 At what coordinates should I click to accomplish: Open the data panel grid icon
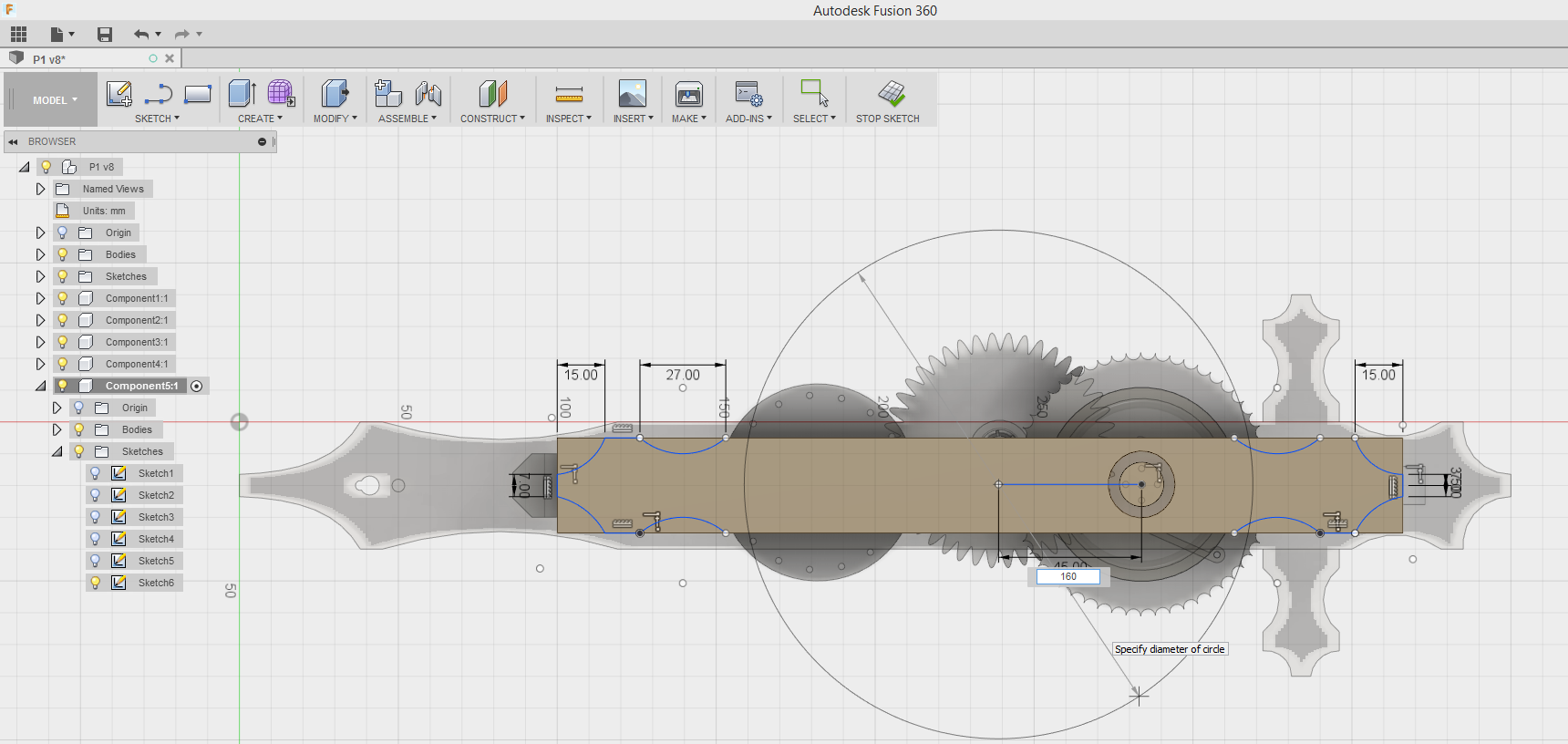pos(18,35)
